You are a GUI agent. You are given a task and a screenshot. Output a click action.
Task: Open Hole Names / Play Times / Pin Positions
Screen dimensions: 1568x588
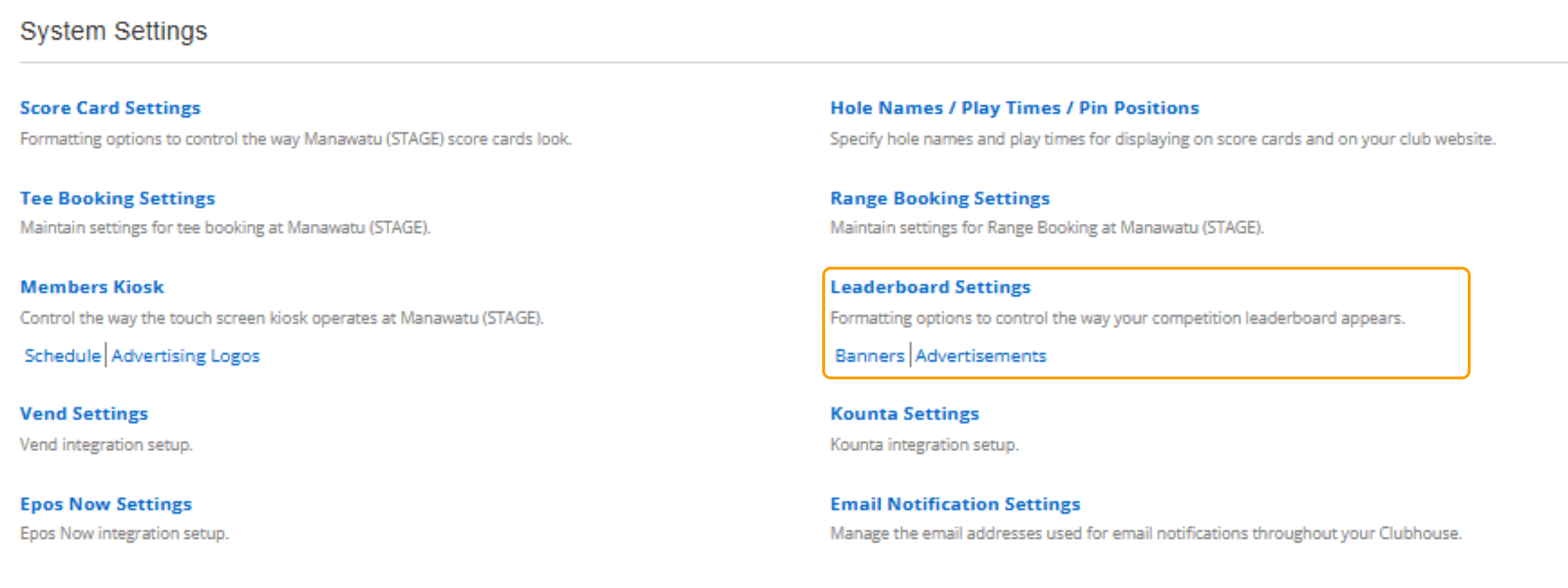click(1014, 108)
